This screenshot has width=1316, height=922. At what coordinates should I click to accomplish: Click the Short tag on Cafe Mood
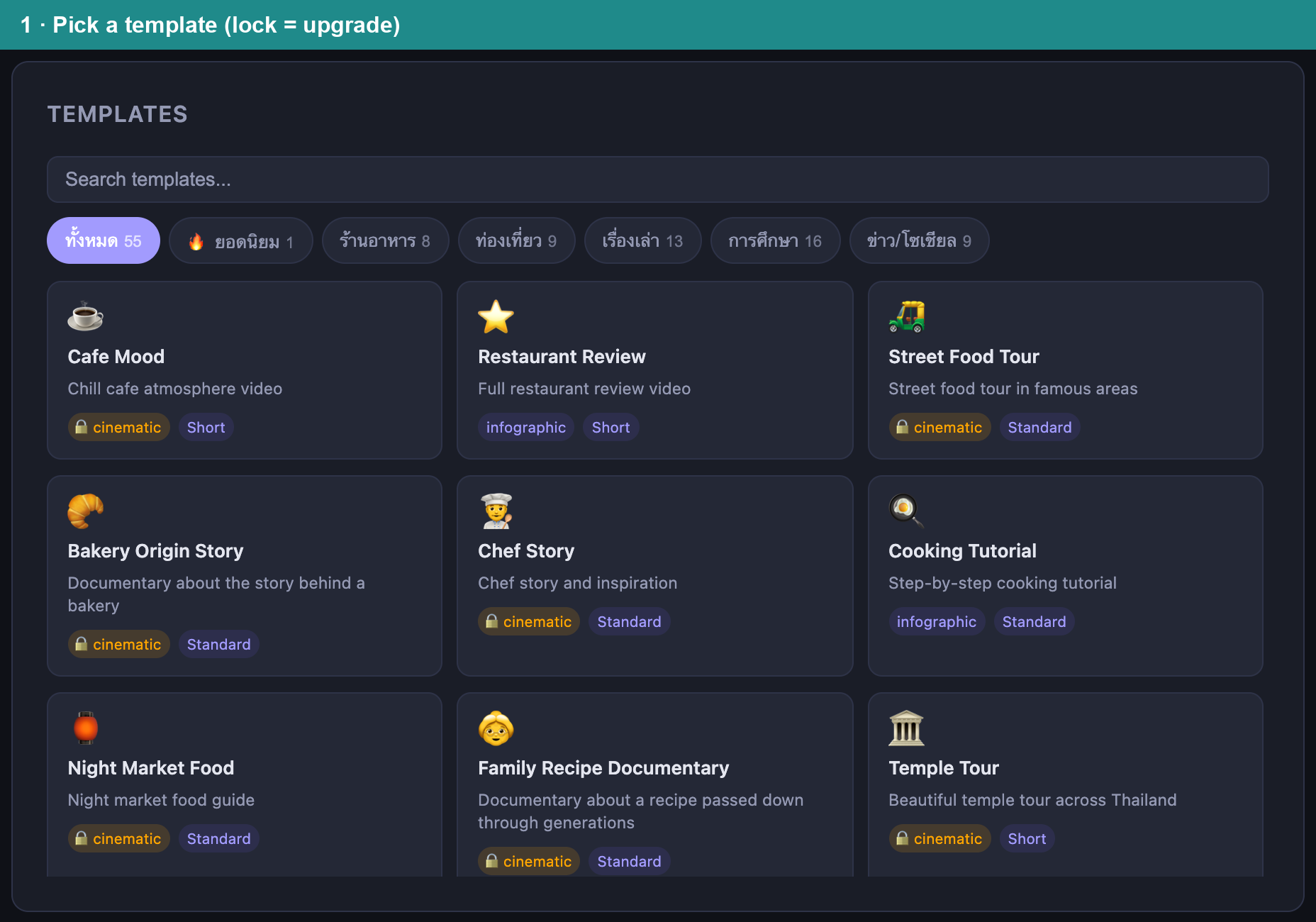pyautogui.click(x=206, y=427)
